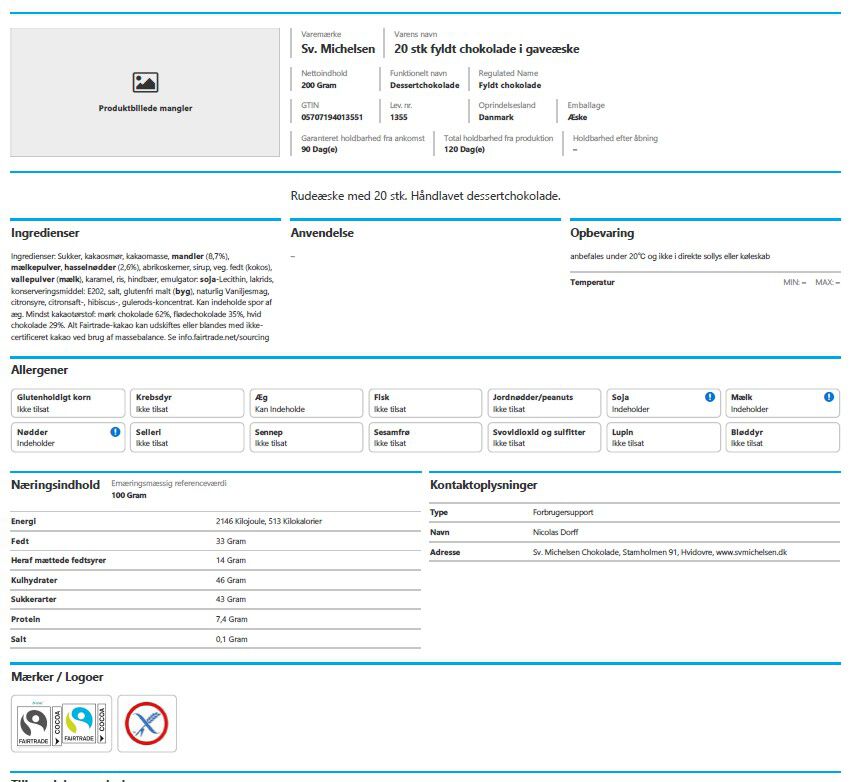Click the supplier number 1355
850x782 pixels.
398,117
